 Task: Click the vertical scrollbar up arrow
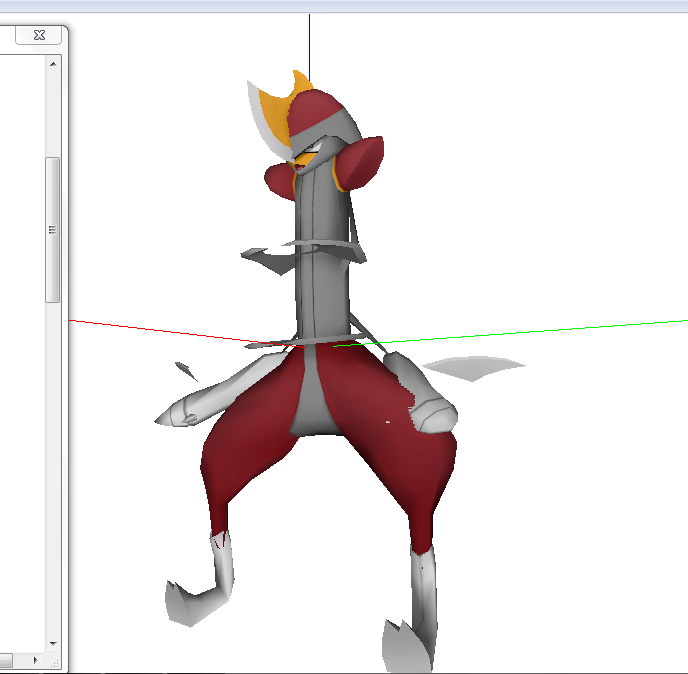[53, 64]
